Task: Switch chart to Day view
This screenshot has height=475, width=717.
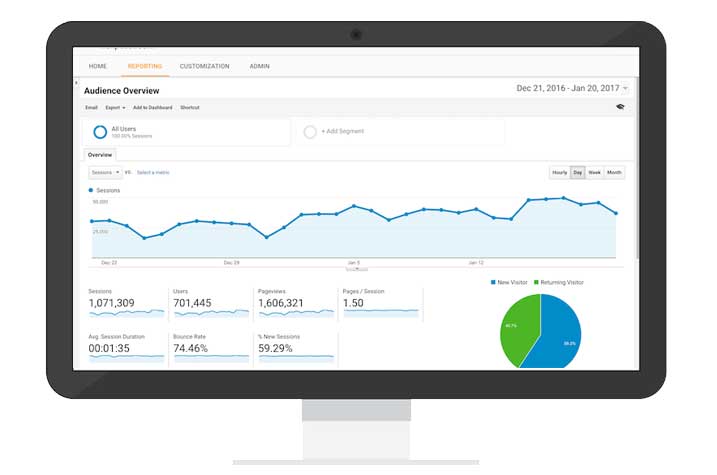Action: (578, 172)
